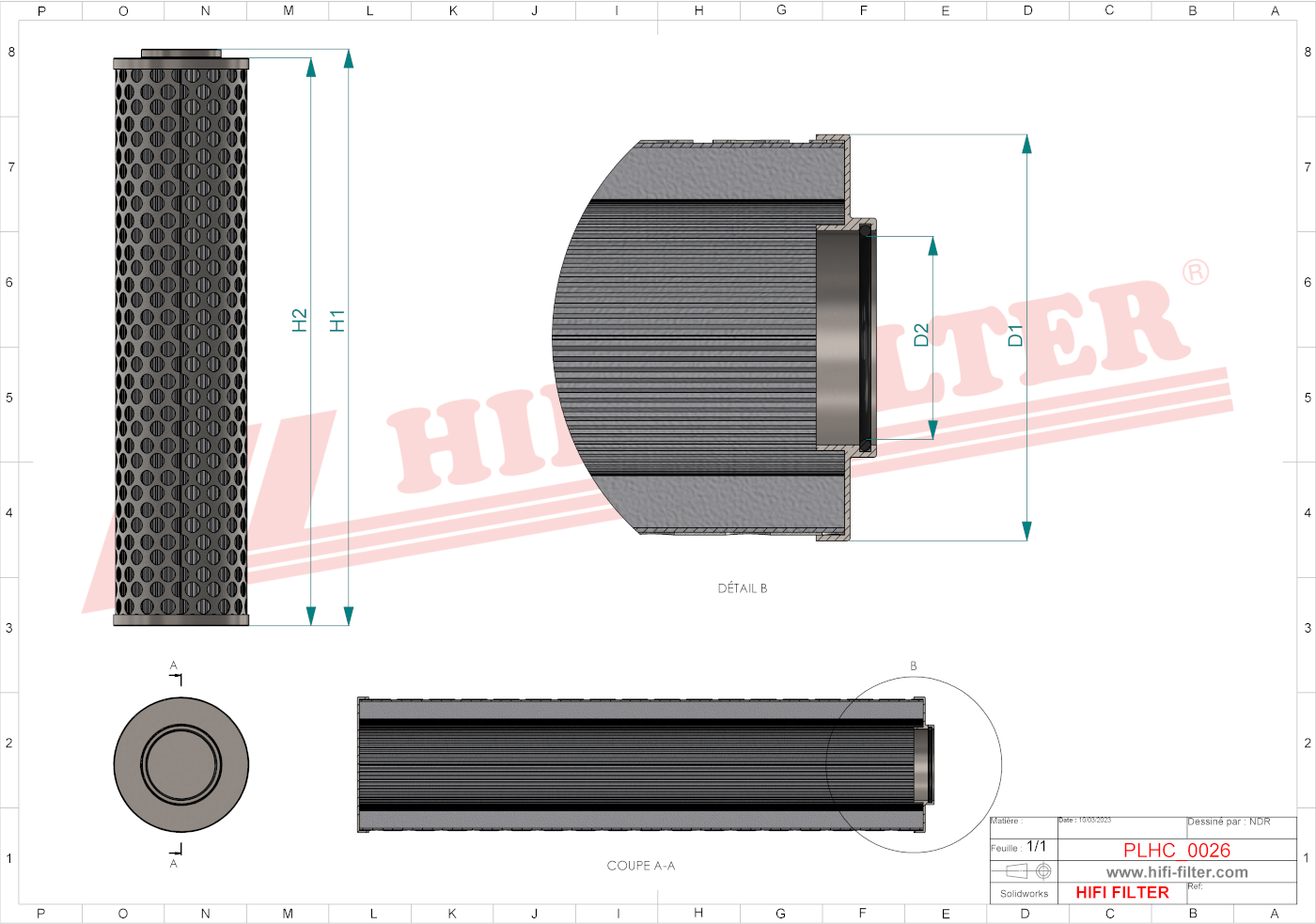
Task: Click the detail circle label B
Action: [913, 666]
